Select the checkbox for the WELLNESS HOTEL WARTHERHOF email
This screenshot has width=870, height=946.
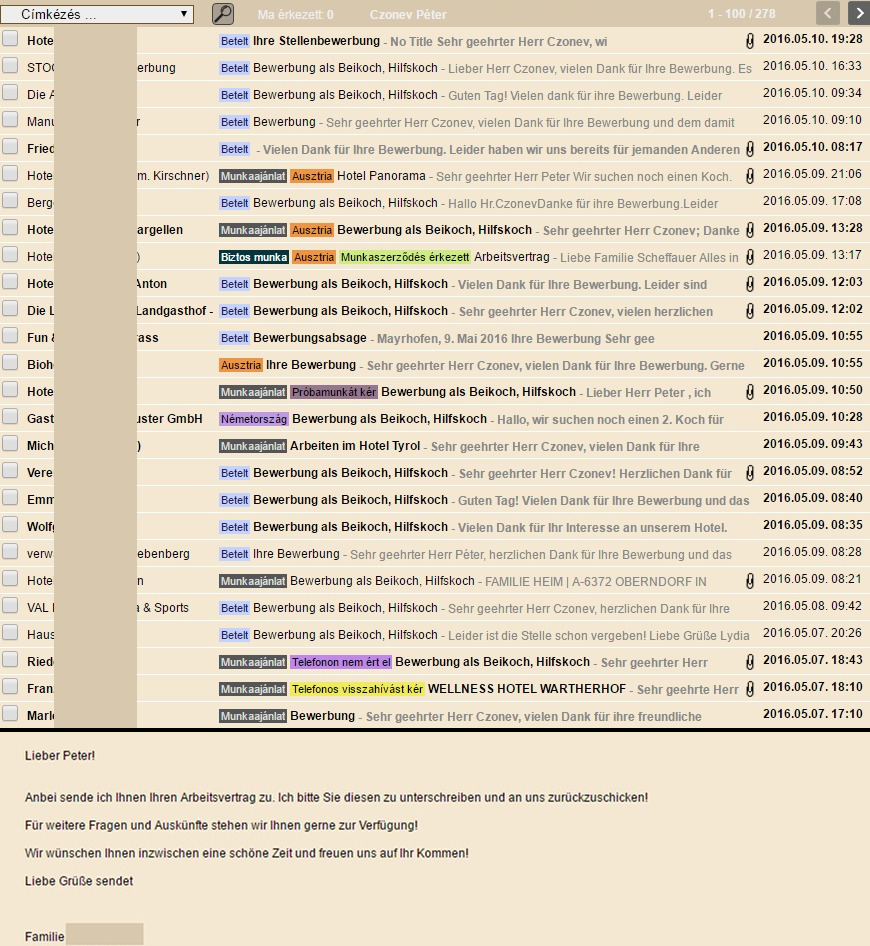click(x=10, y=687)
